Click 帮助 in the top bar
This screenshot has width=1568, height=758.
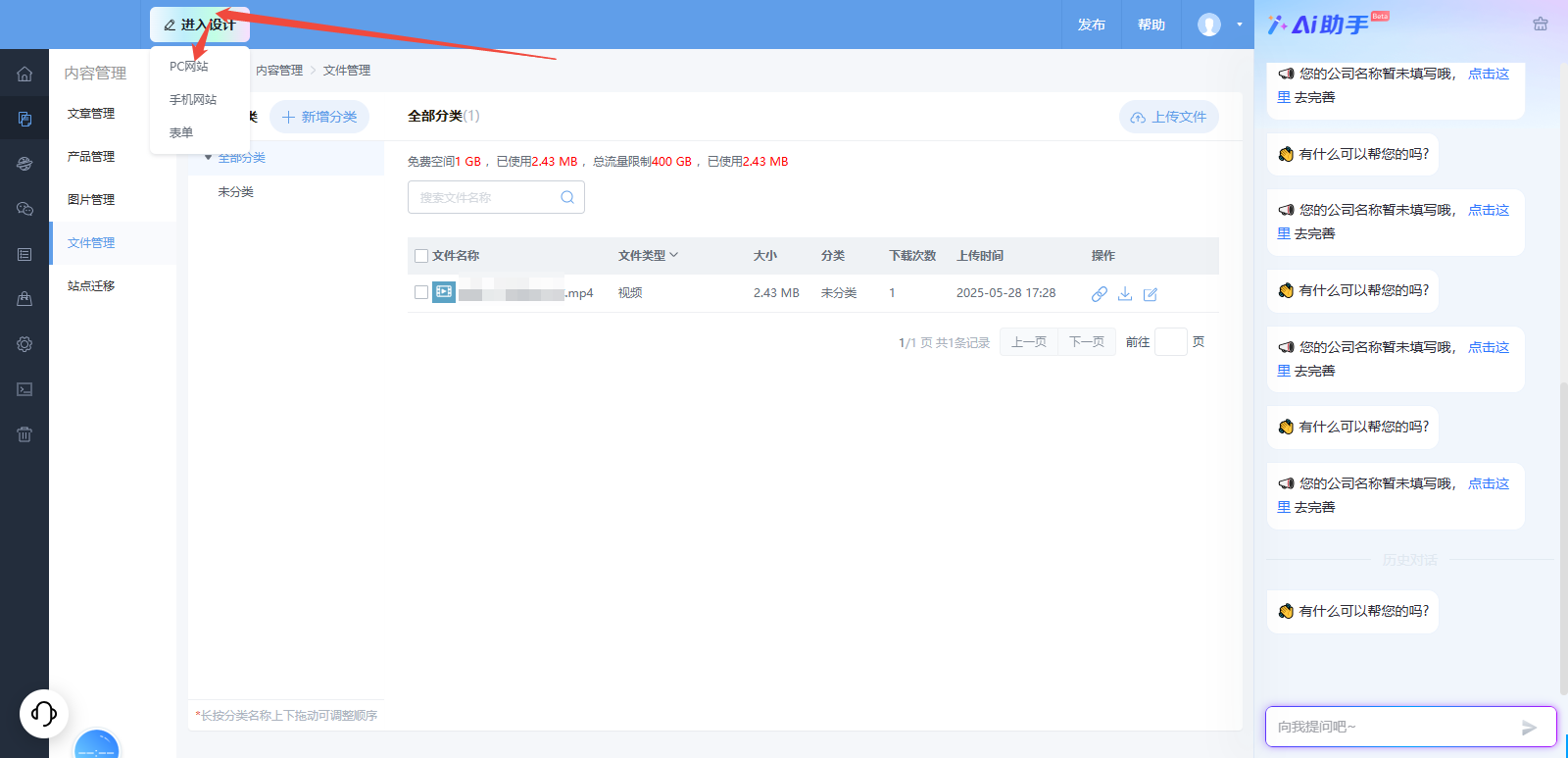point(1151,25)
